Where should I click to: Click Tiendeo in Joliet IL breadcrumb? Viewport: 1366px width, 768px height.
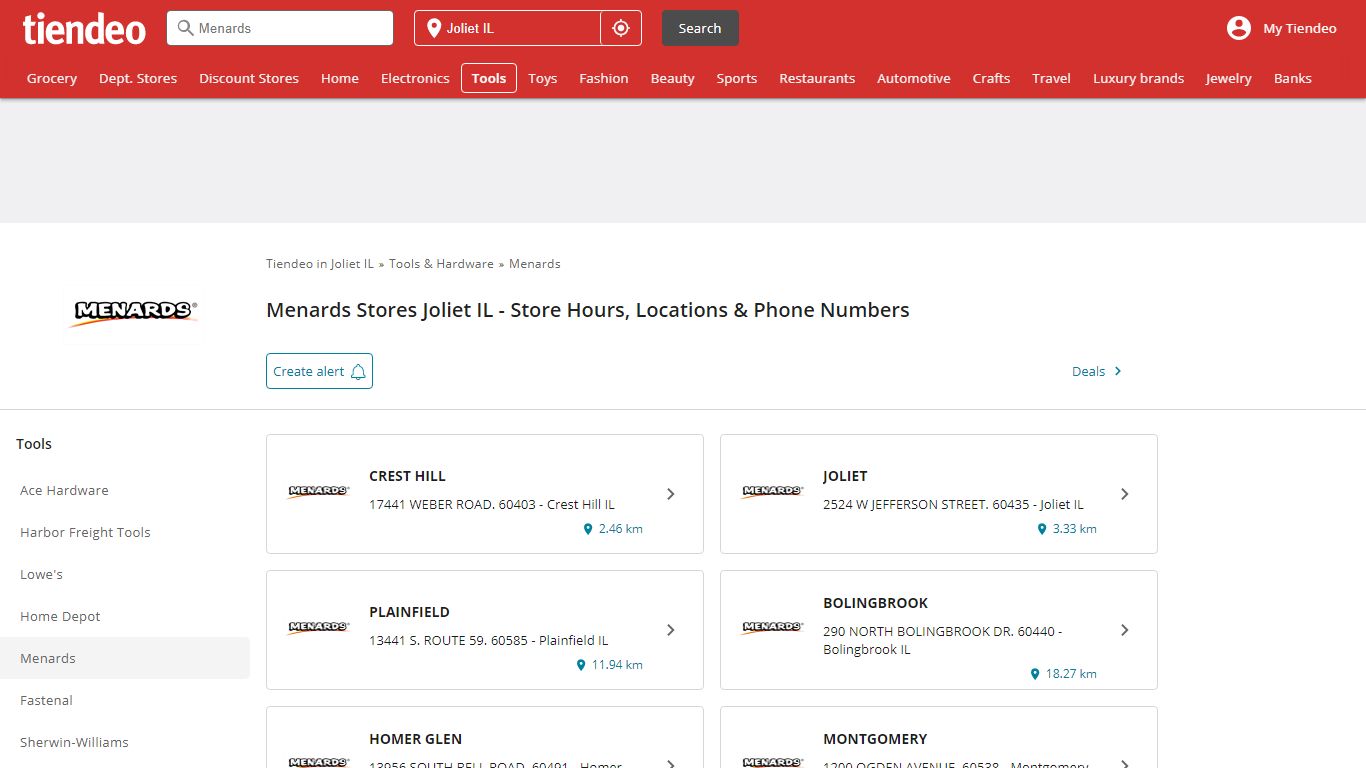coord(320,264)
